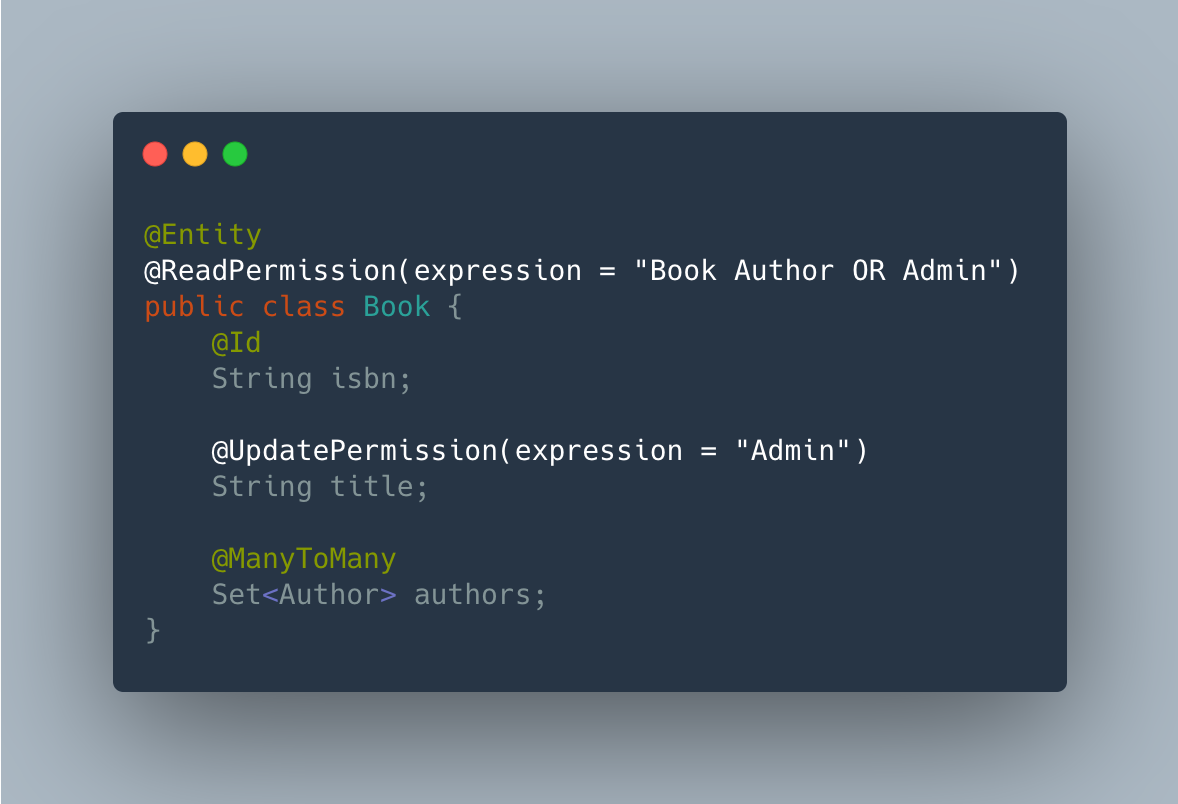Click the @Id annotation
Image resolution: width=1178 pixels, height=804 pixels.
[236, 343]
